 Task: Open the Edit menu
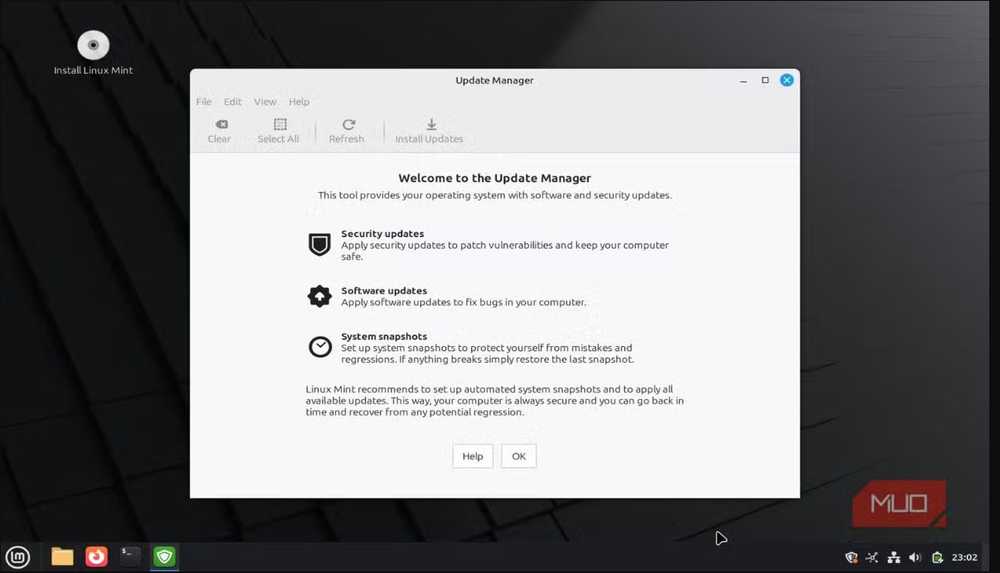click(232, 101)
